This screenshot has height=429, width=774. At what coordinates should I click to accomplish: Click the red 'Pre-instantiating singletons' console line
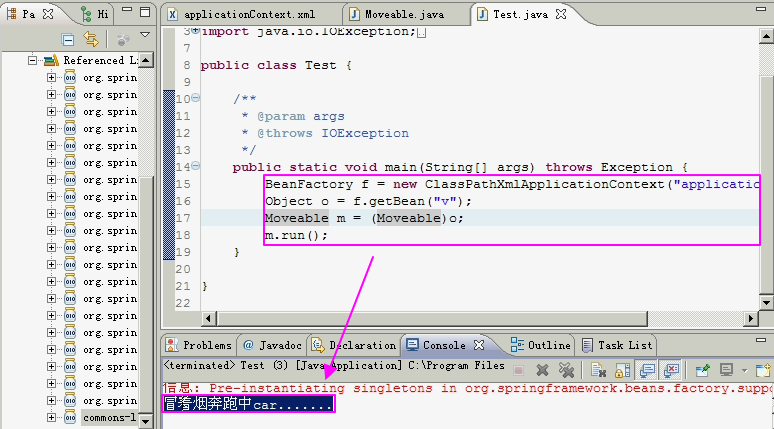(x=468, y=389)
